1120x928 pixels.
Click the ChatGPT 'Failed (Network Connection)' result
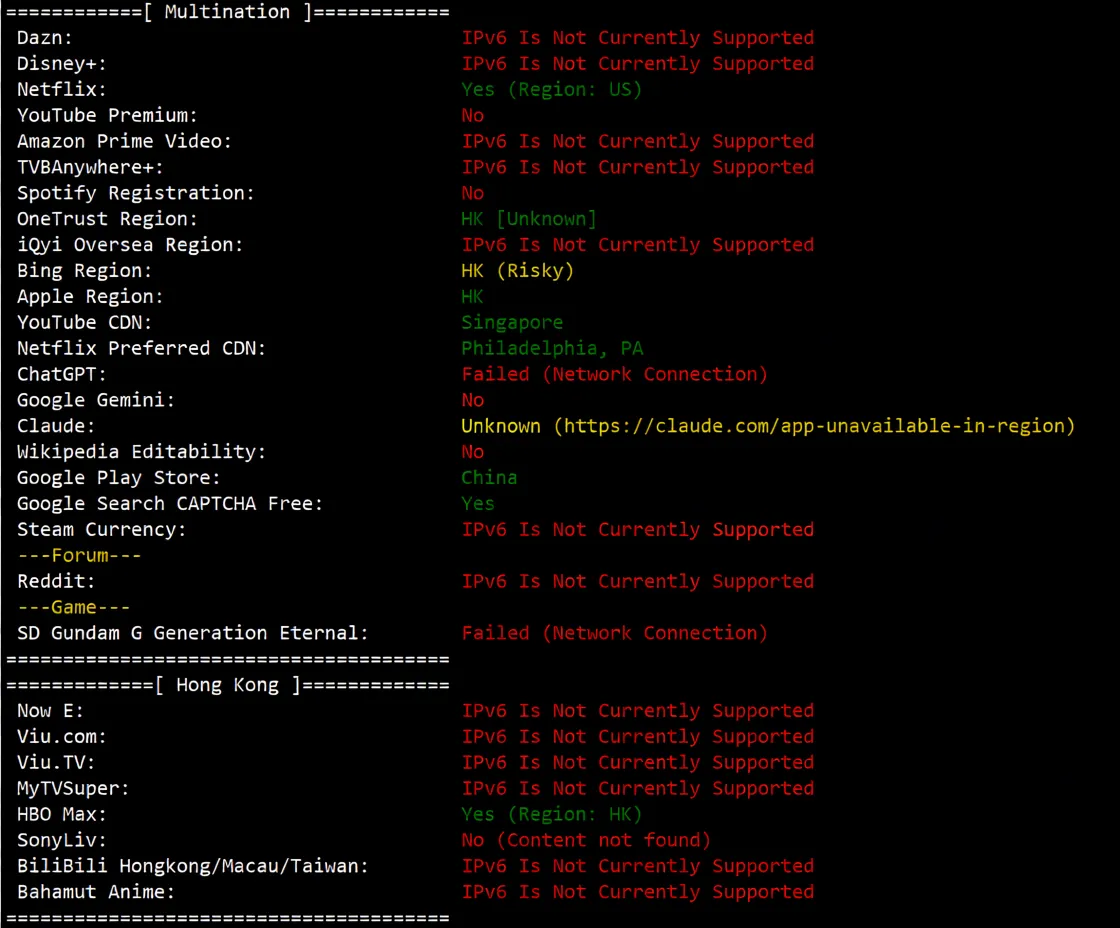click(614, 374)
